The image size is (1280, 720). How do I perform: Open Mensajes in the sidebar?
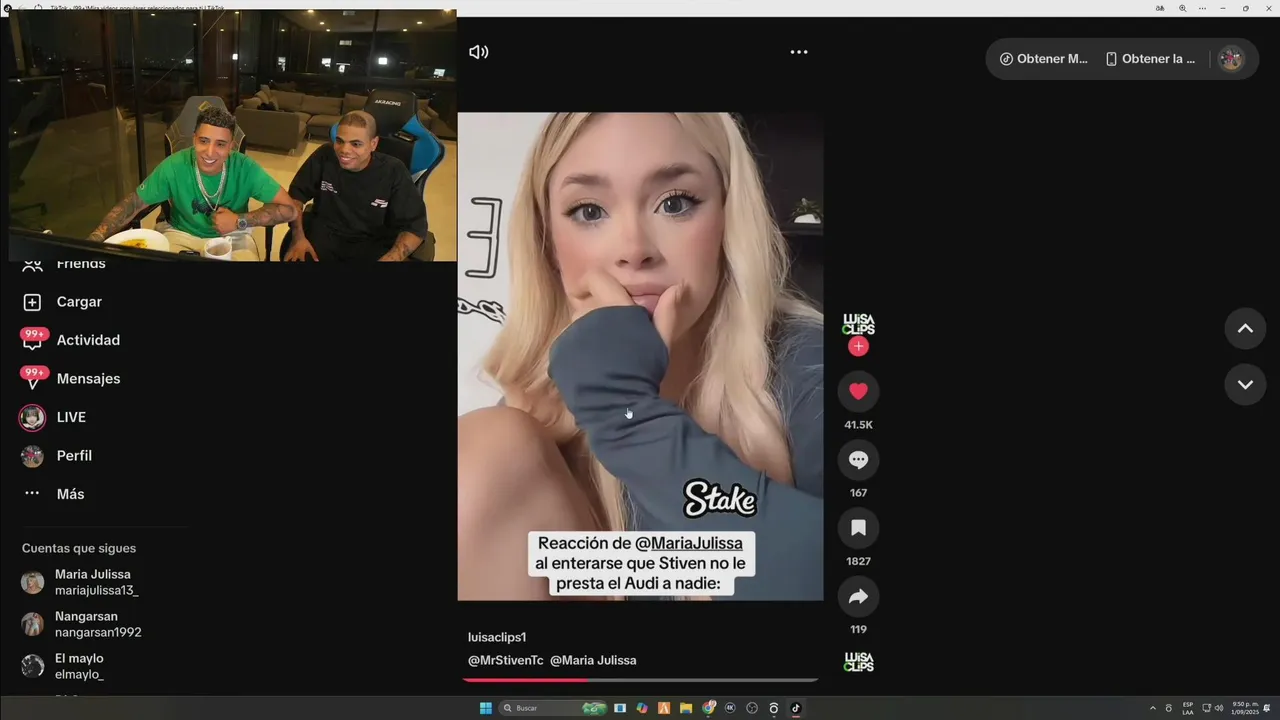pos(88,379)
